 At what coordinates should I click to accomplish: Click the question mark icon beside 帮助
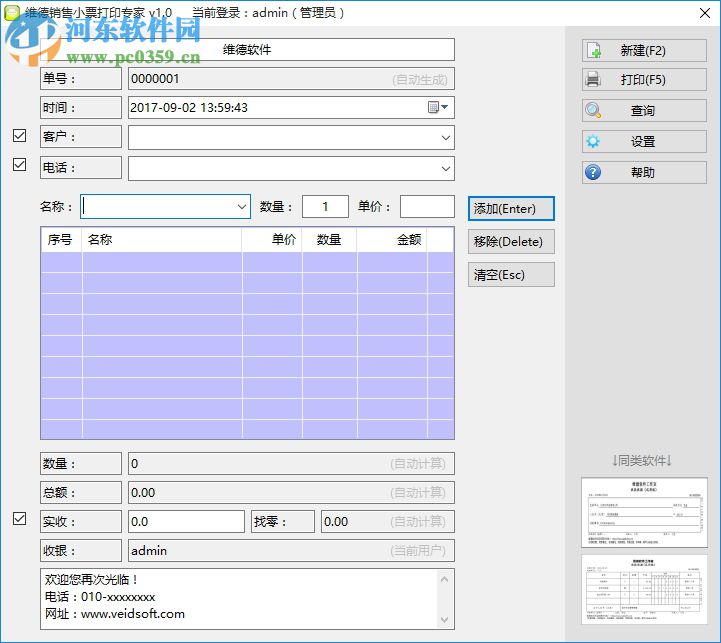coord(593,172)
